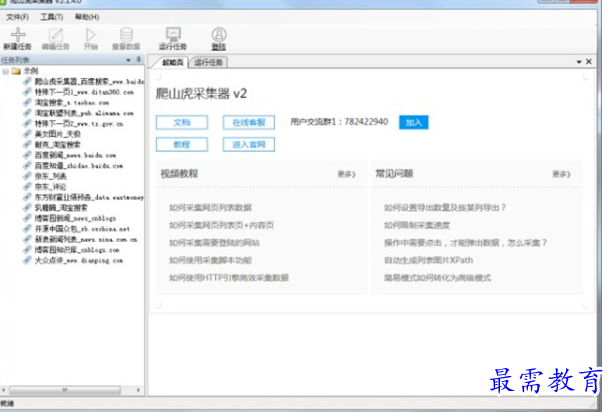This screenshot has width=611, height=412.
Task: Select task 京东_评论 in the list
Action: click(50, 187)
